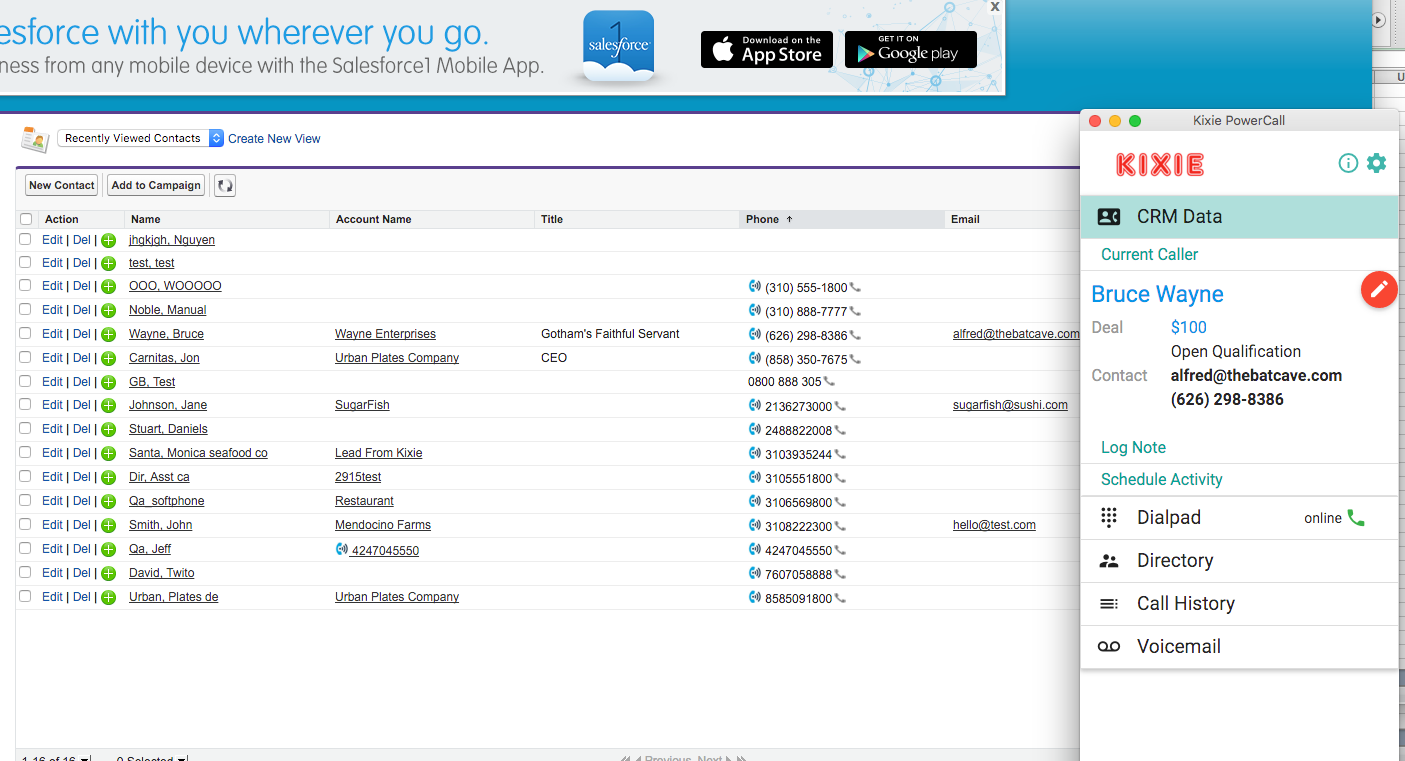Image resolution: width=1405 pixels, height=761 pixels.
Task: Click Download on the App Store badge
Action: pos(768,49)
